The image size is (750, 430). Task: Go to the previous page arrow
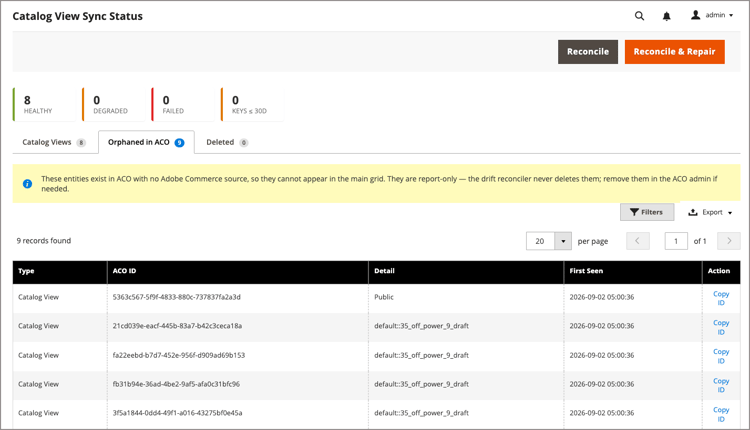coord(638,241)
